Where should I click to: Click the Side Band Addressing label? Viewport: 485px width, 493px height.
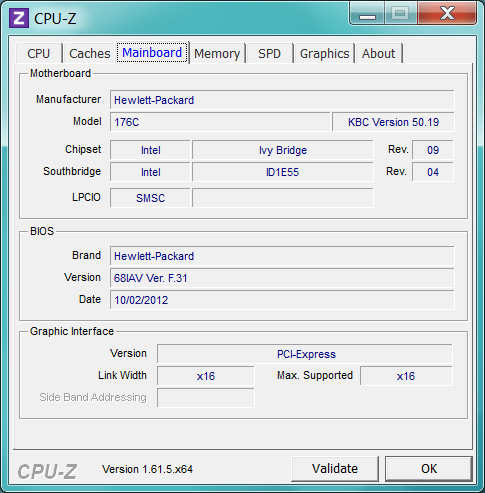[x=93, y=397]
